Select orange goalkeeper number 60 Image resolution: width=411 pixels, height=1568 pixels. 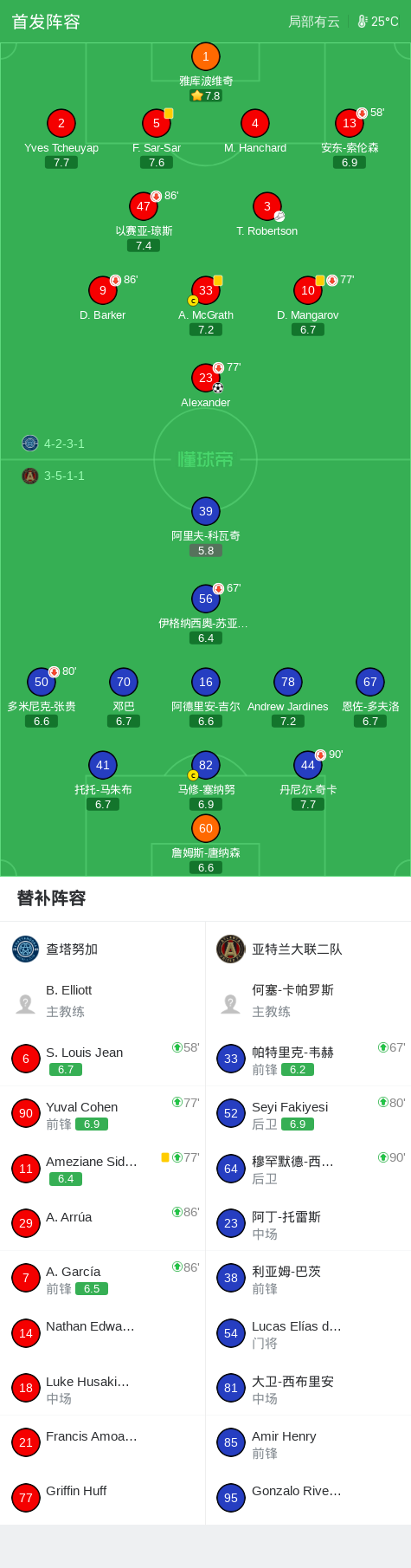pos(205,828)
